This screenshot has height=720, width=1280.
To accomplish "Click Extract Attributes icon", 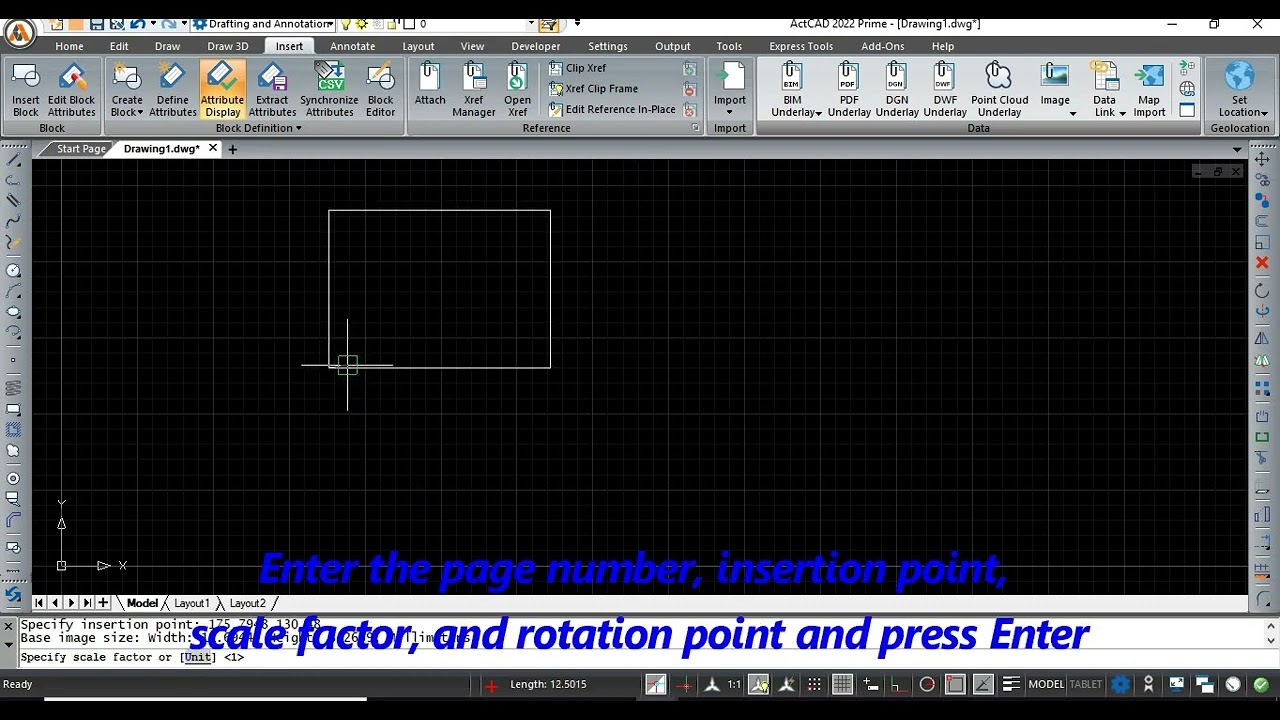I will (x=272, y=89).
